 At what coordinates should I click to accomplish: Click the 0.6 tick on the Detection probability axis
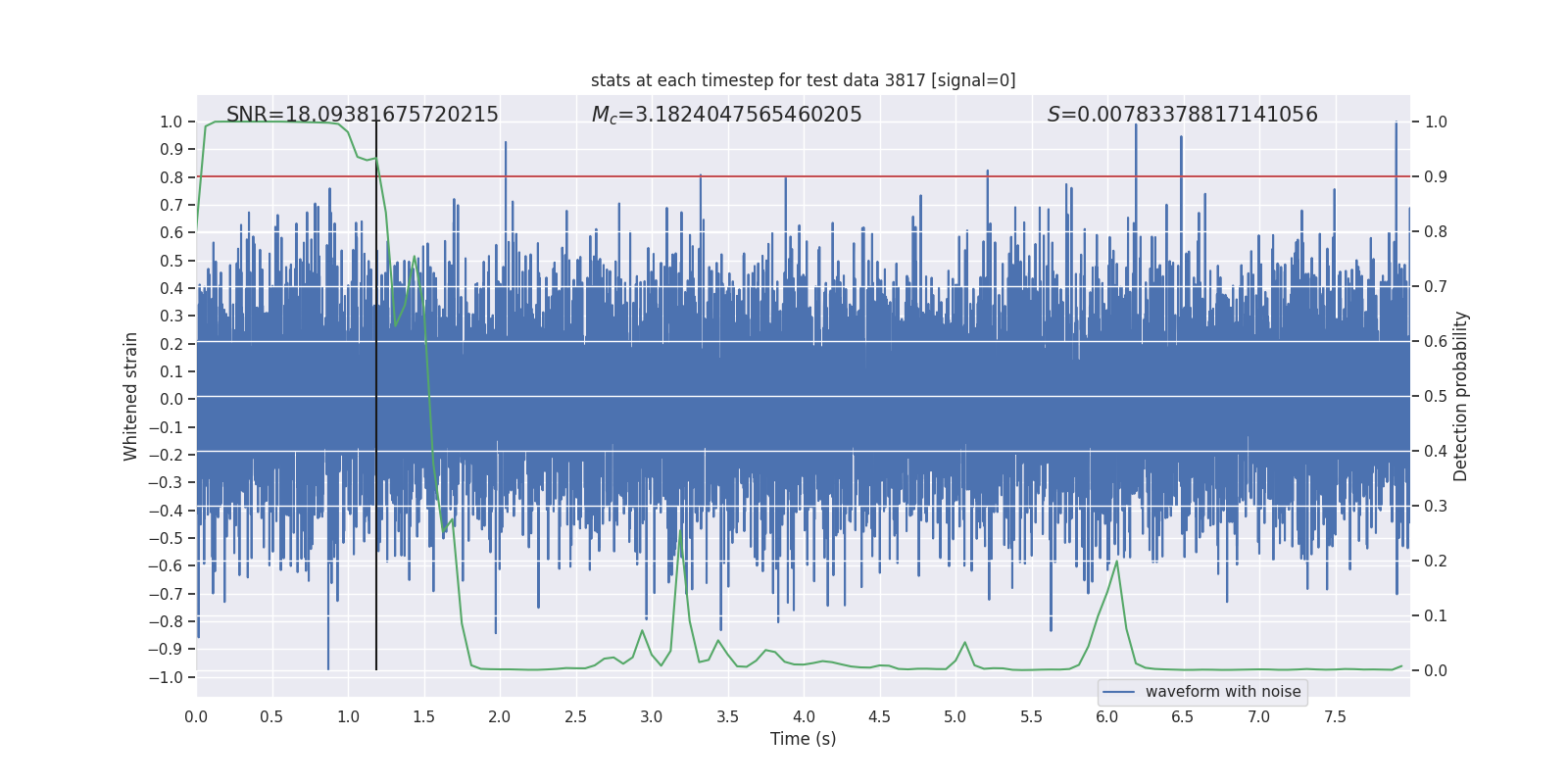[1436, 342]
